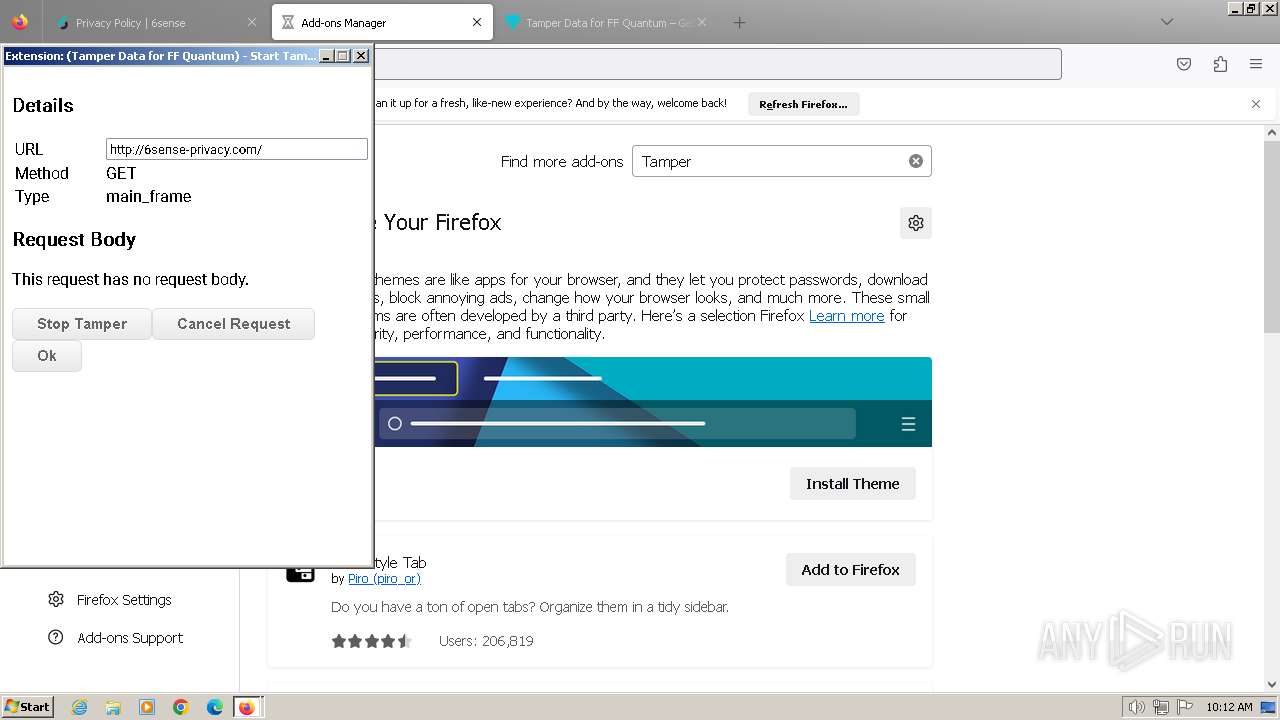Screen dimensions: 1280x720
Task: Open Firefox Settings in sidebar
Action: [x=124, y=600]
